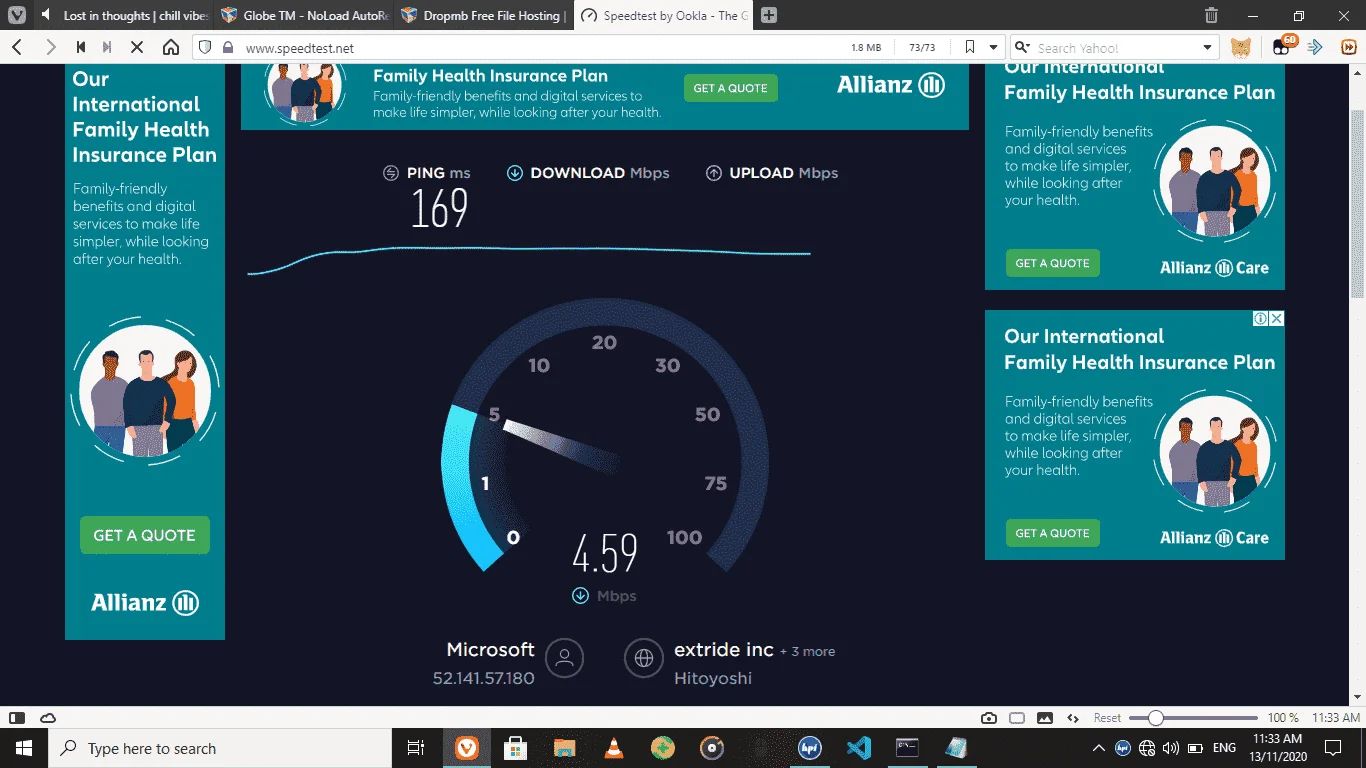Mute audio on Lost in thoughts tab
Image resolution: width=1366 pixels, height=768 pixels.
(45, 15)
